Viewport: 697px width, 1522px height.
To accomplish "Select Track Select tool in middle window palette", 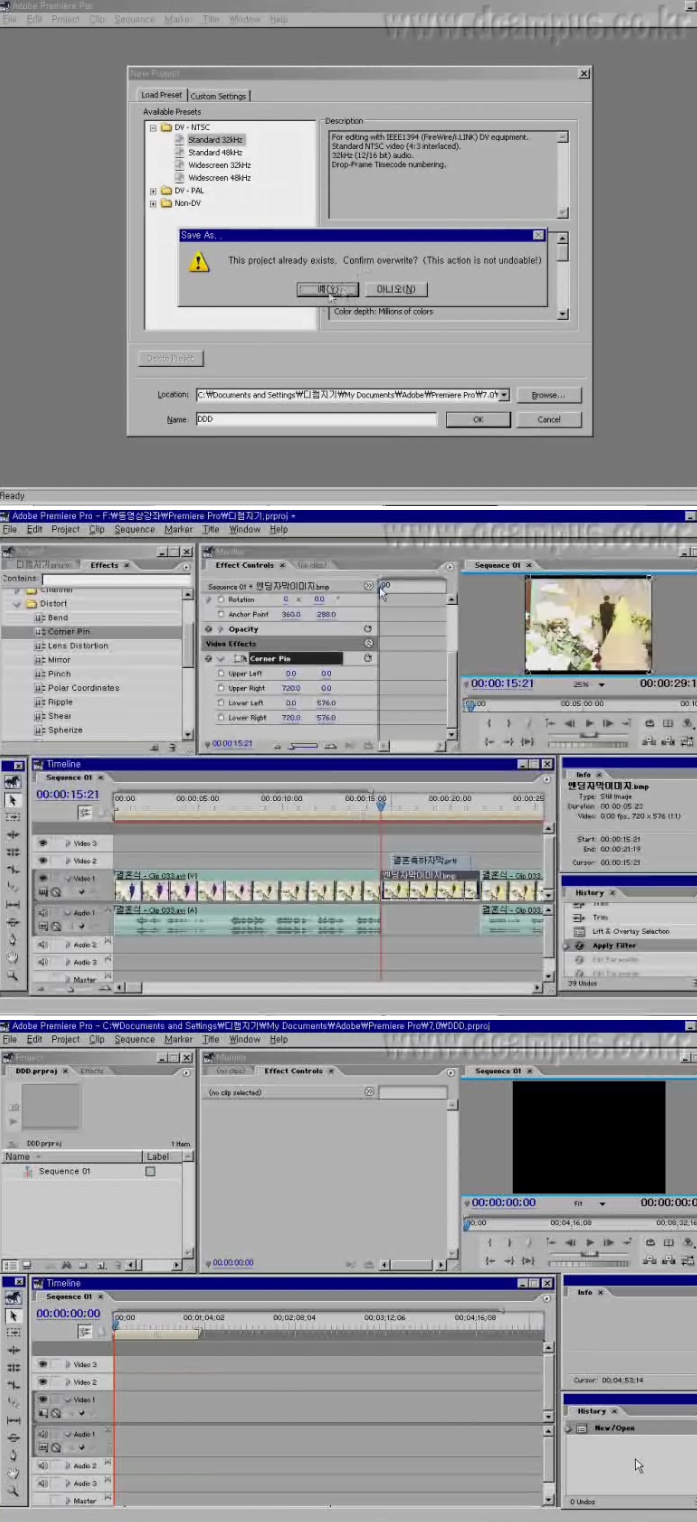I will (14, 817).
